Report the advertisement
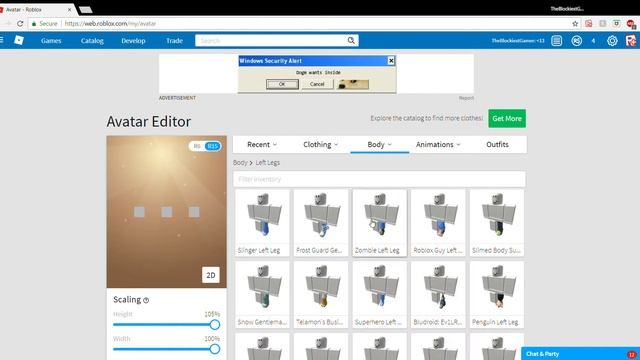Screen dimensions: 640x360 (x=466, y=98)
